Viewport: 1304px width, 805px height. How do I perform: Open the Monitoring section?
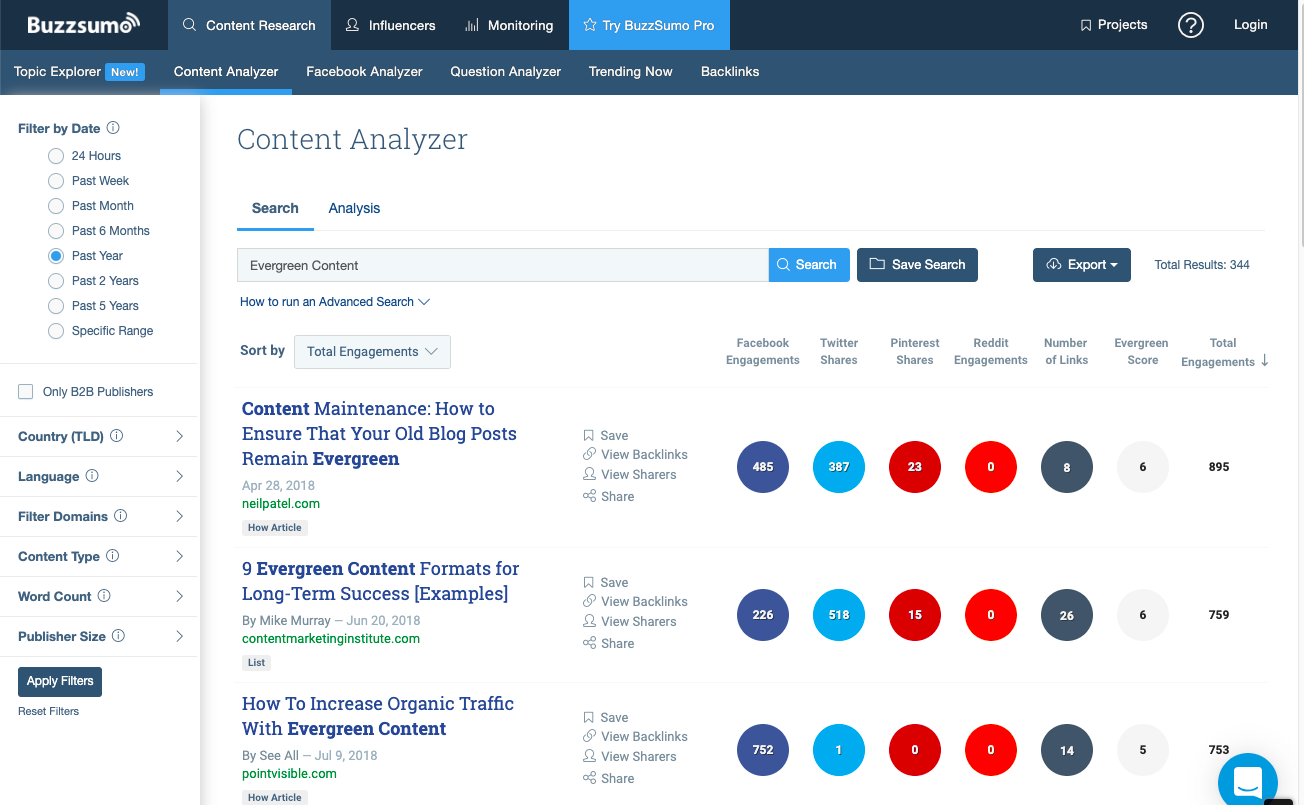[x=509, y=25]
